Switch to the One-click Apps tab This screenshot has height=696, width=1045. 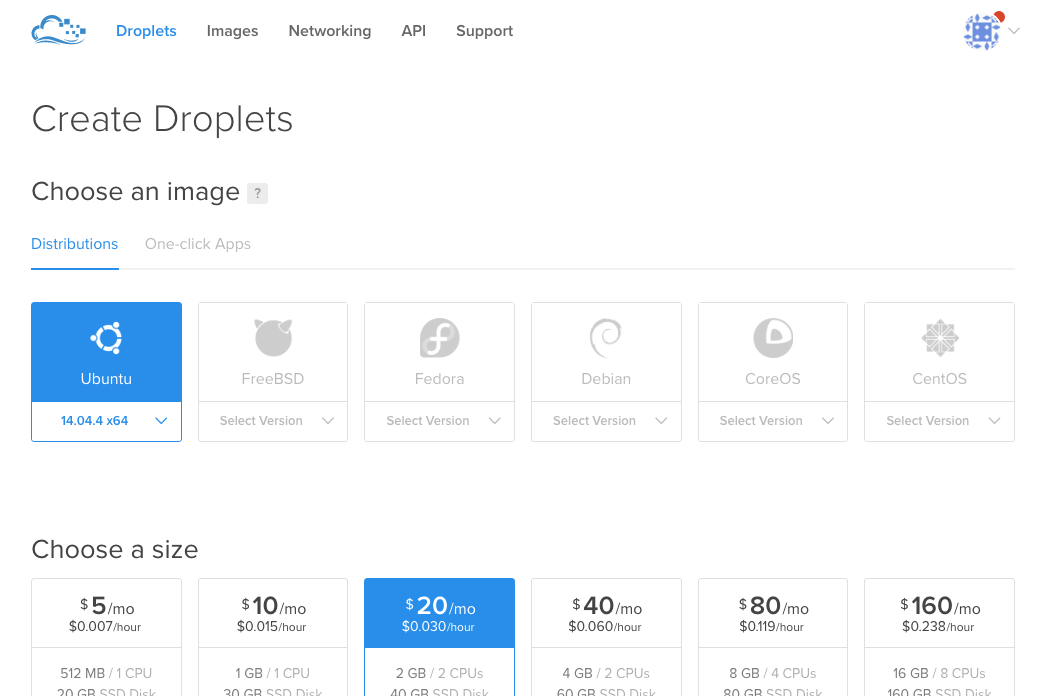198,244
